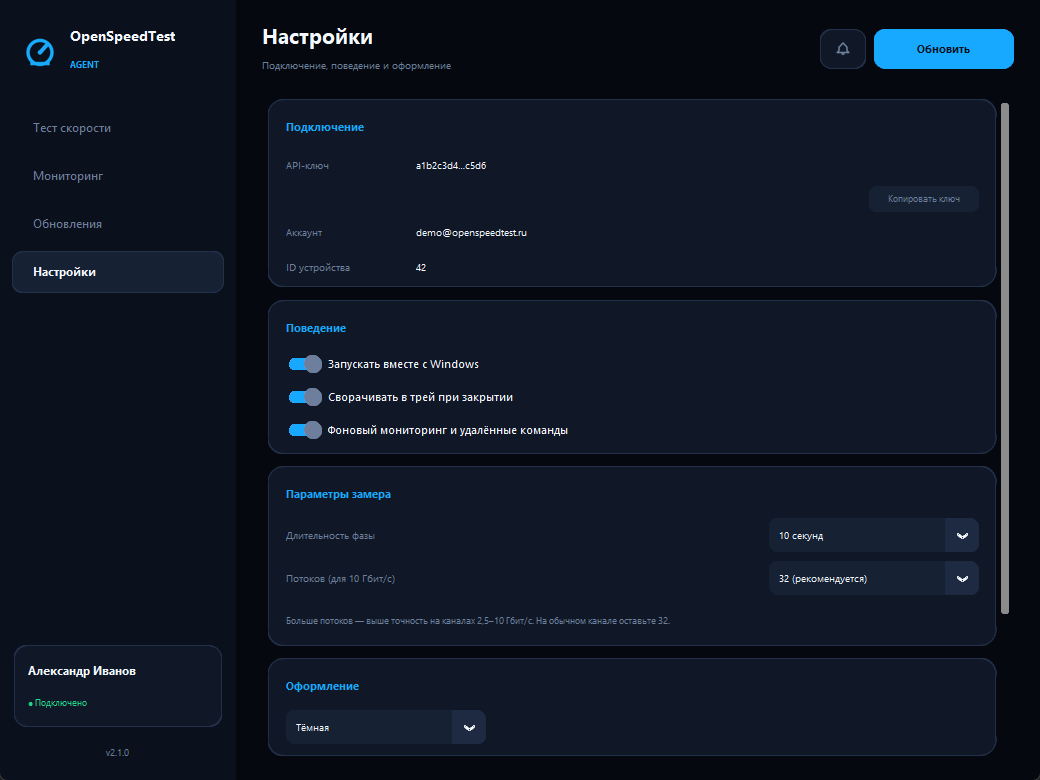Click the Настройки page title
Viewport: 1040px width, 780px height.
318,37
